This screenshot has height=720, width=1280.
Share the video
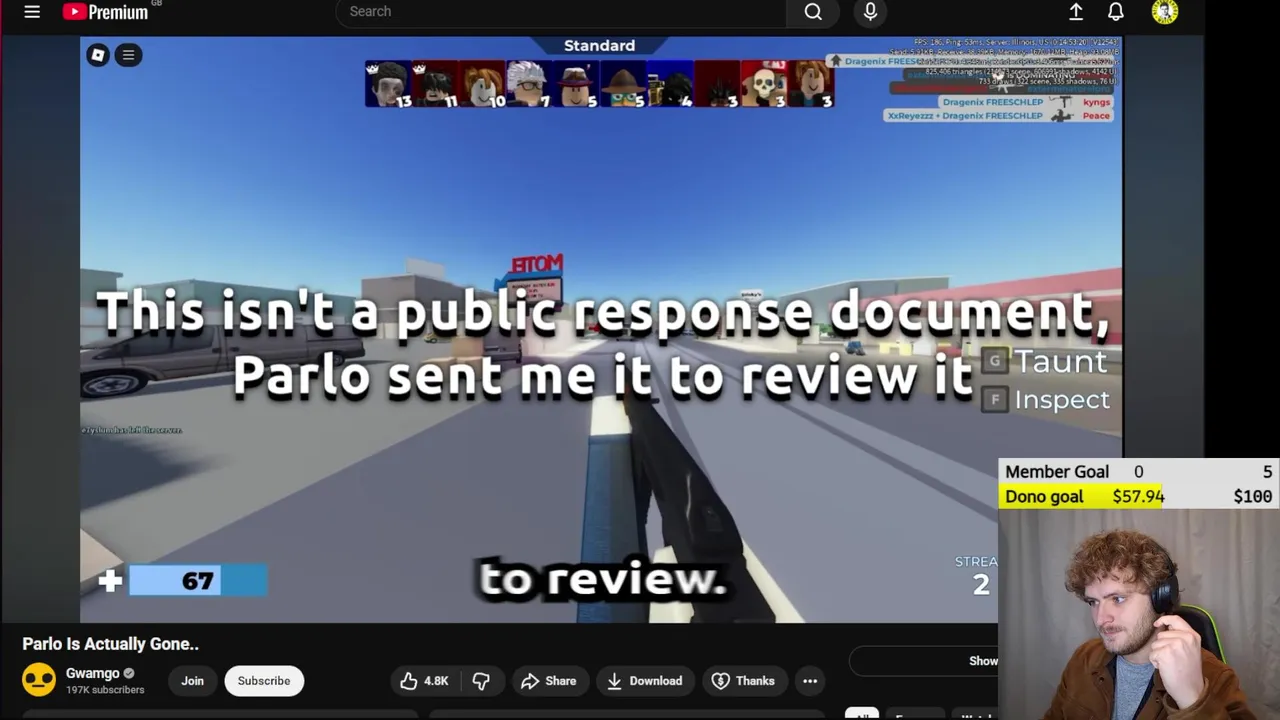[x=548, y=681]
